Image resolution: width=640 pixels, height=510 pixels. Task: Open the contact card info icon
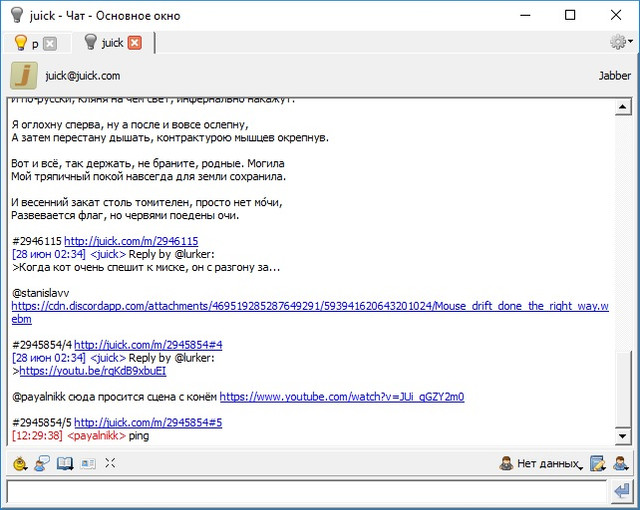click(x=88, y=464)
